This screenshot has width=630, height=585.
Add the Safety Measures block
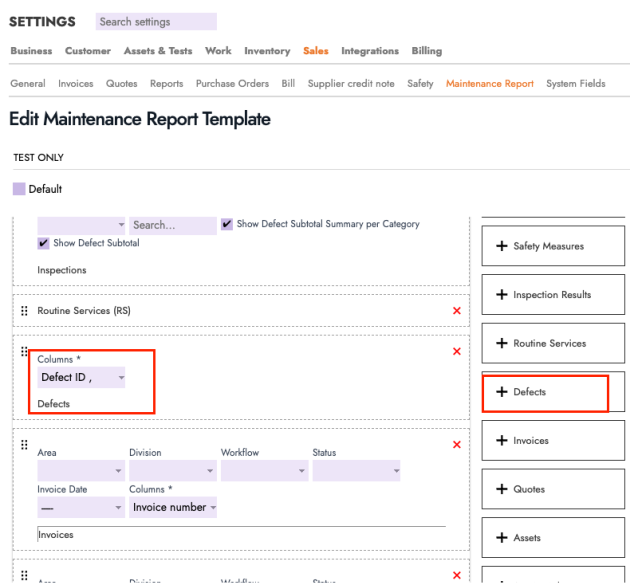[x=553, y=246]
